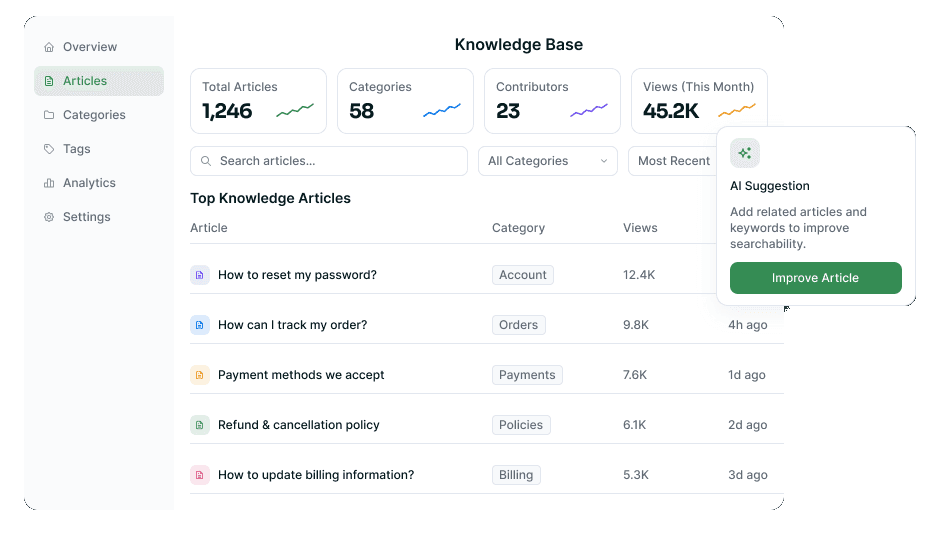The image size is (940, 542).
Task: Click the Total Articles green trend sparkline
Action: pos(295,110)
